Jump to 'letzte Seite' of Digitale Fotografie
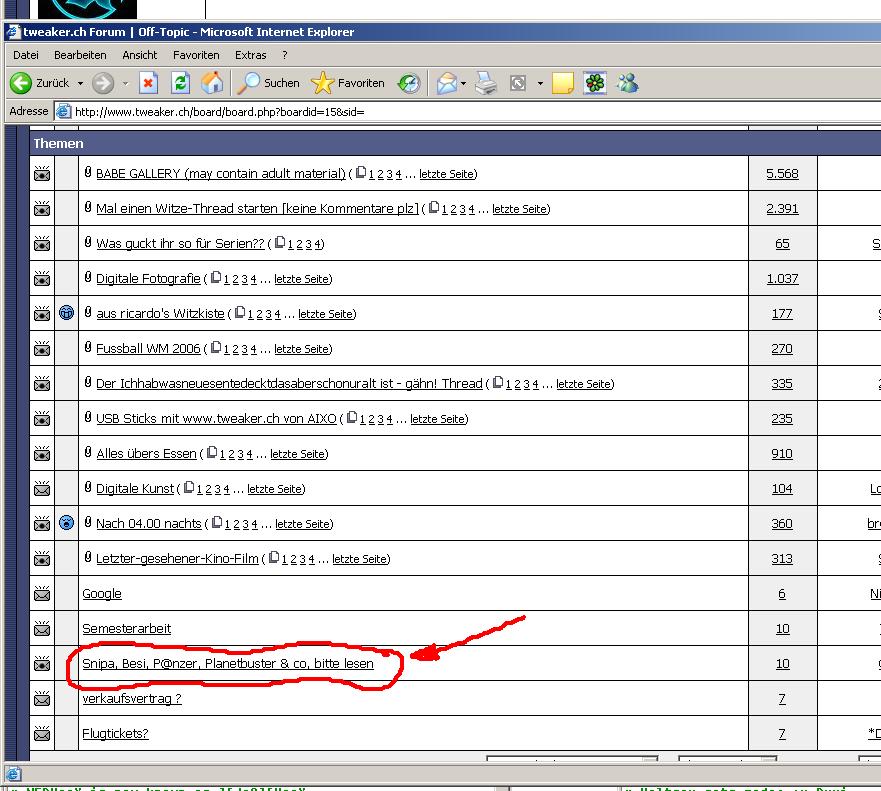The height and width of the screenshot is (791, 881). pyautogui.click(x=302, y=279)
